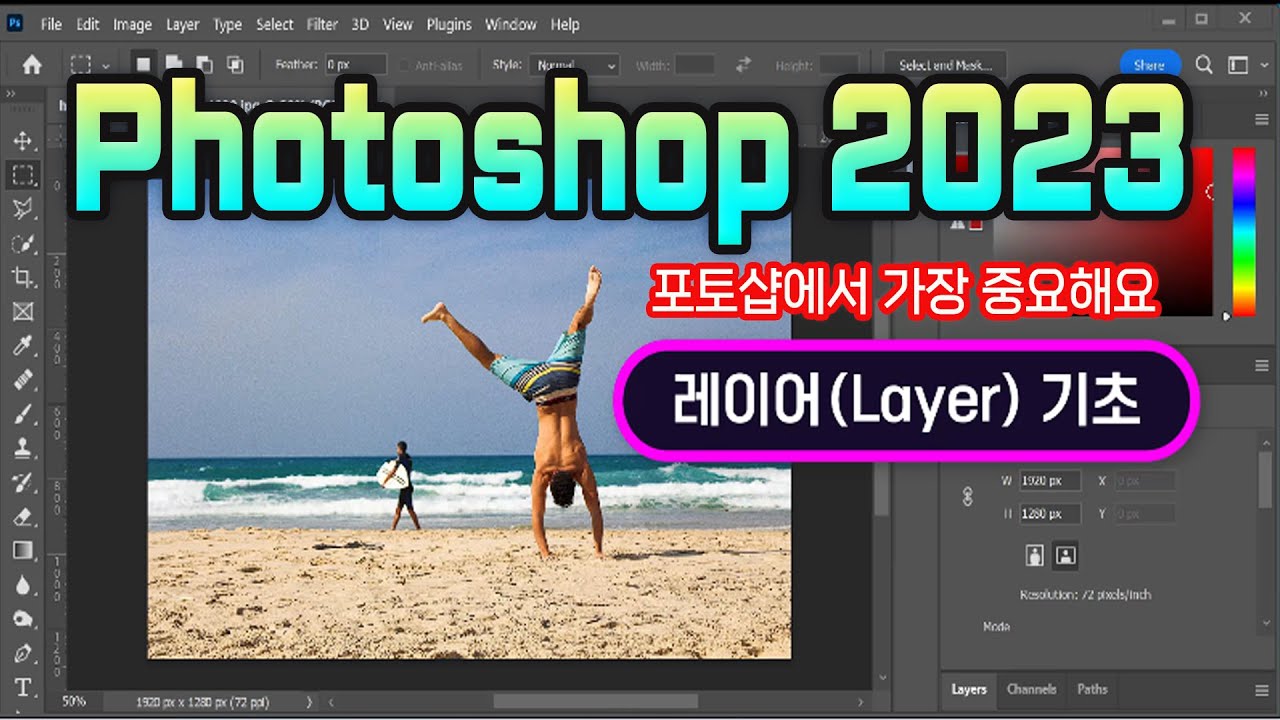Open the Style dropdown

click(x=574, y=65)
